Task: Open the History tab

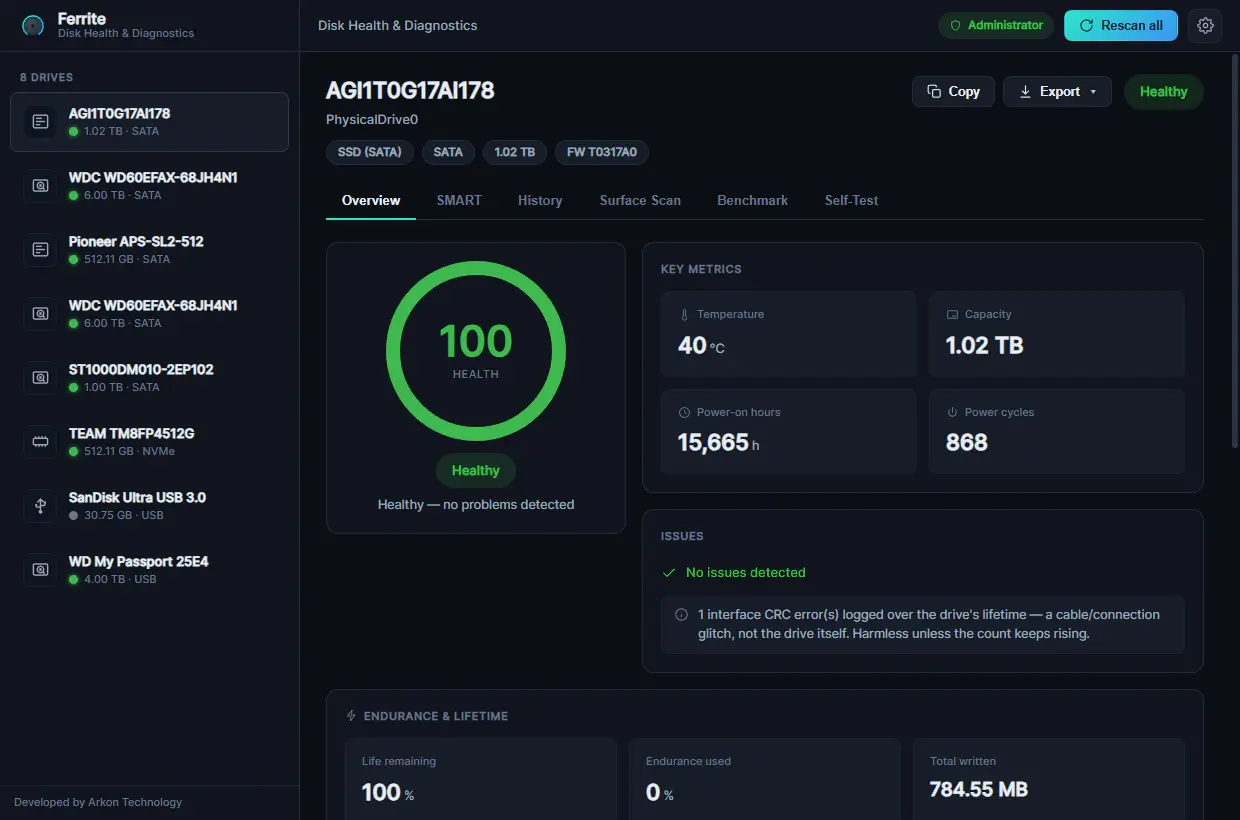Action: coord(540,200)
